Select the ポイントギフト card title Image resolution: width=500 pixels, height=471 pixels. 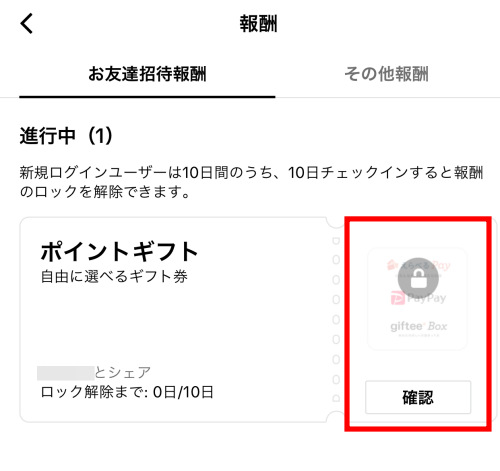119,251
